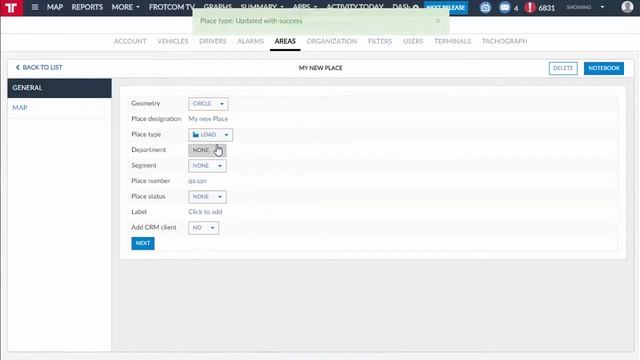
Task: Go to MAP in top navigation
Action: 55,7
